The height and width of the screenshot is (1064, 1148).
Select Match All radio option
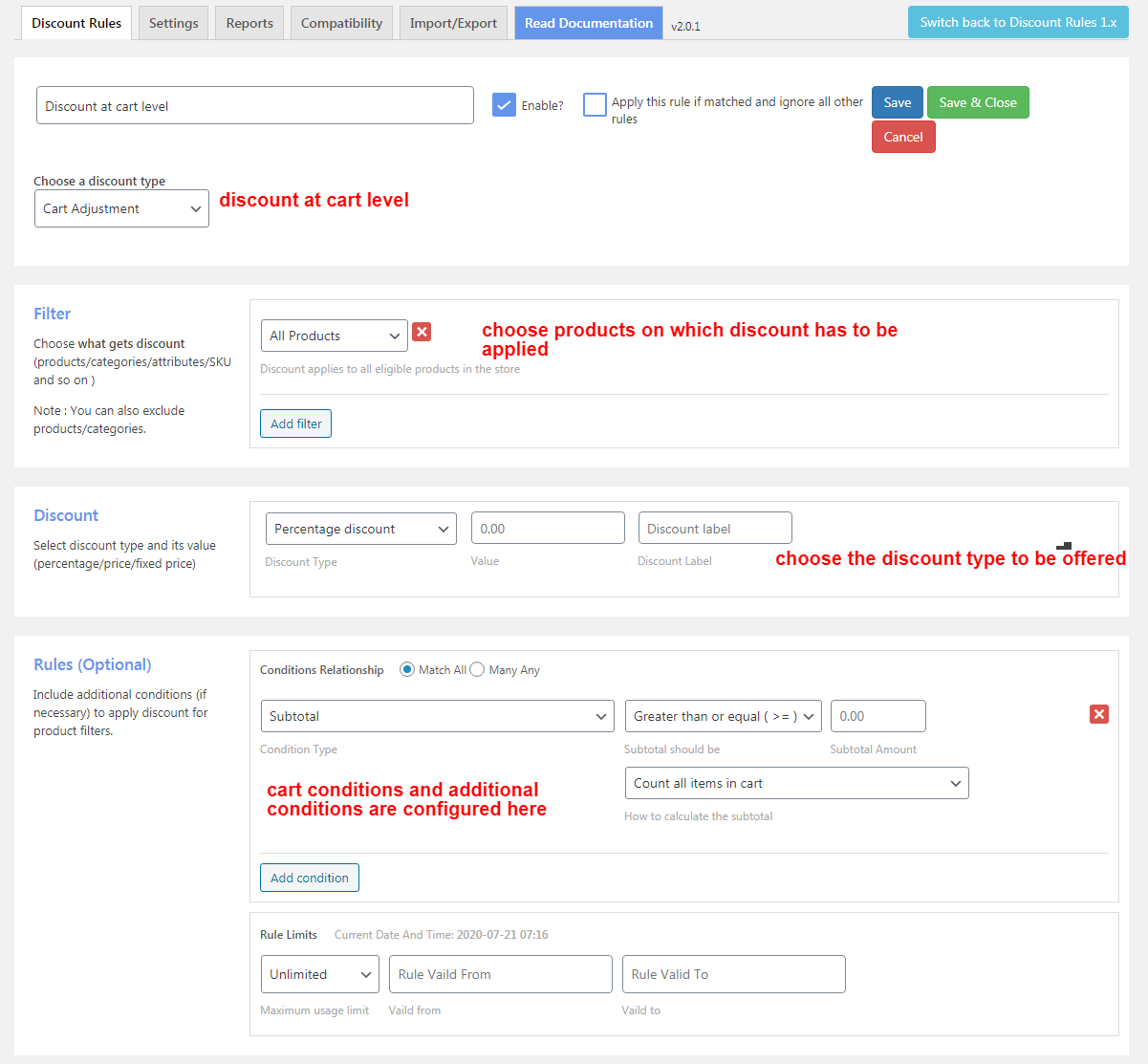(407, 670)
